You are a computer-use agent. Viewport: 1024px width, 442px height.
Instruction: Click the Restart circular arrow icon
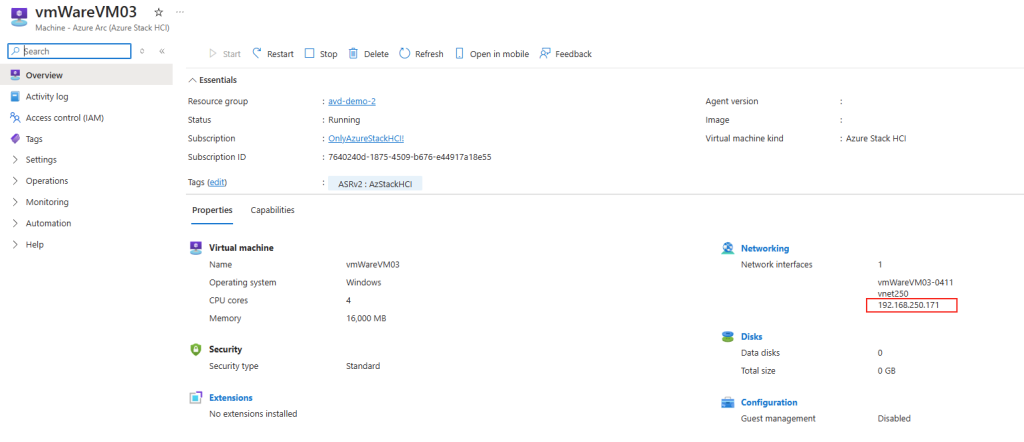(x=257, y=53)
